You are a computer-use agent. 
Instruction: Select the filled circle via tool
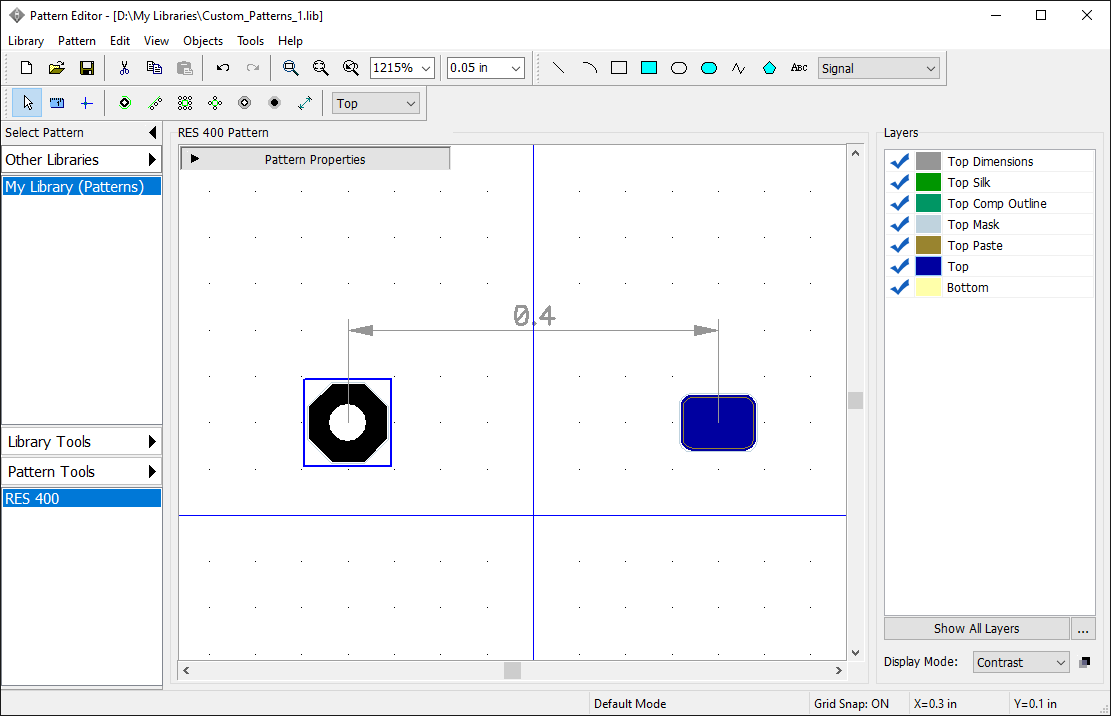275,103
